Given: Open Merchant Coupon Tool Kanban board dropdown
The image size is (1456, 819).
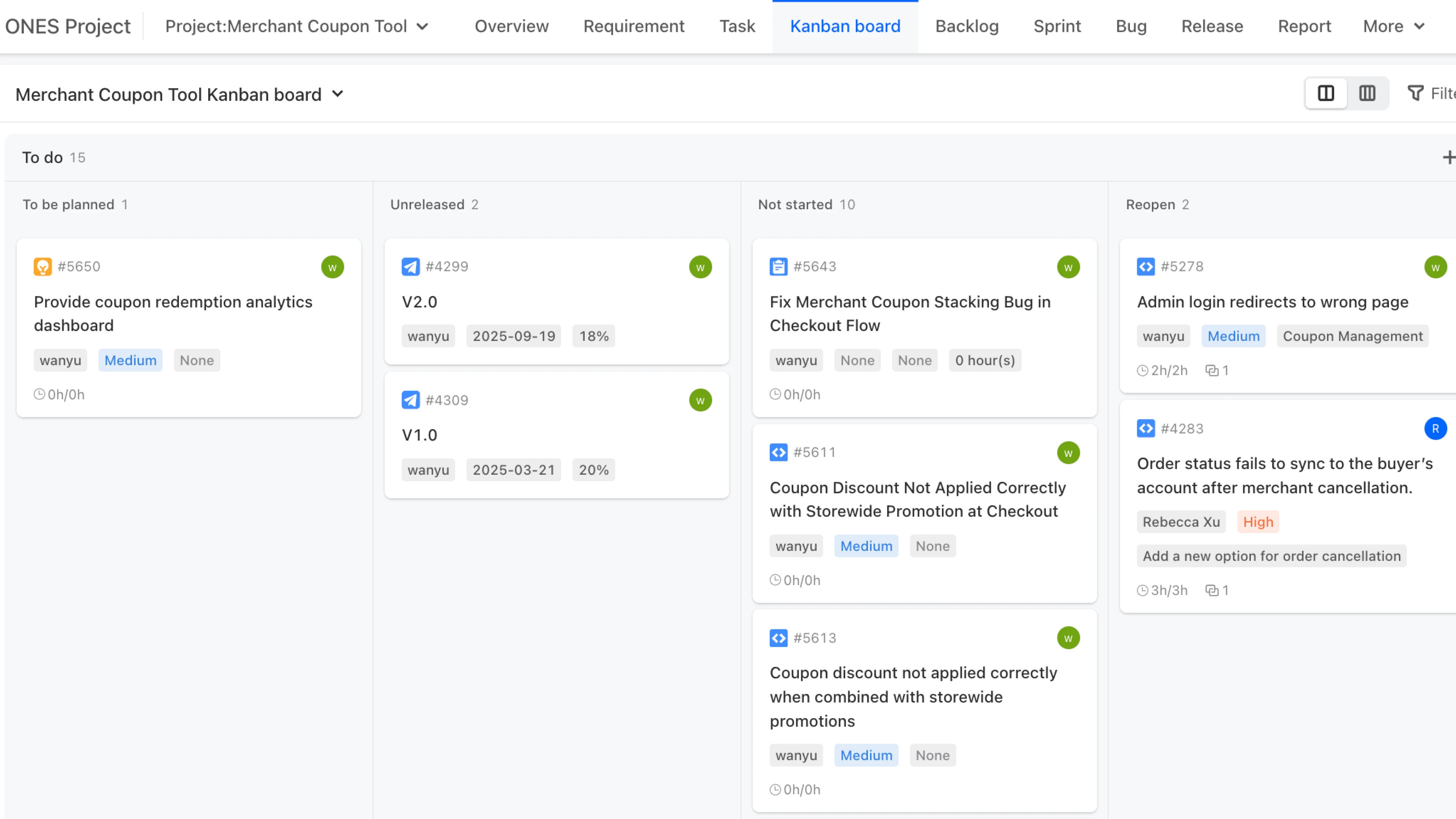Looking at the screenshot, I should pyautogui.click(x=179, y=94).
